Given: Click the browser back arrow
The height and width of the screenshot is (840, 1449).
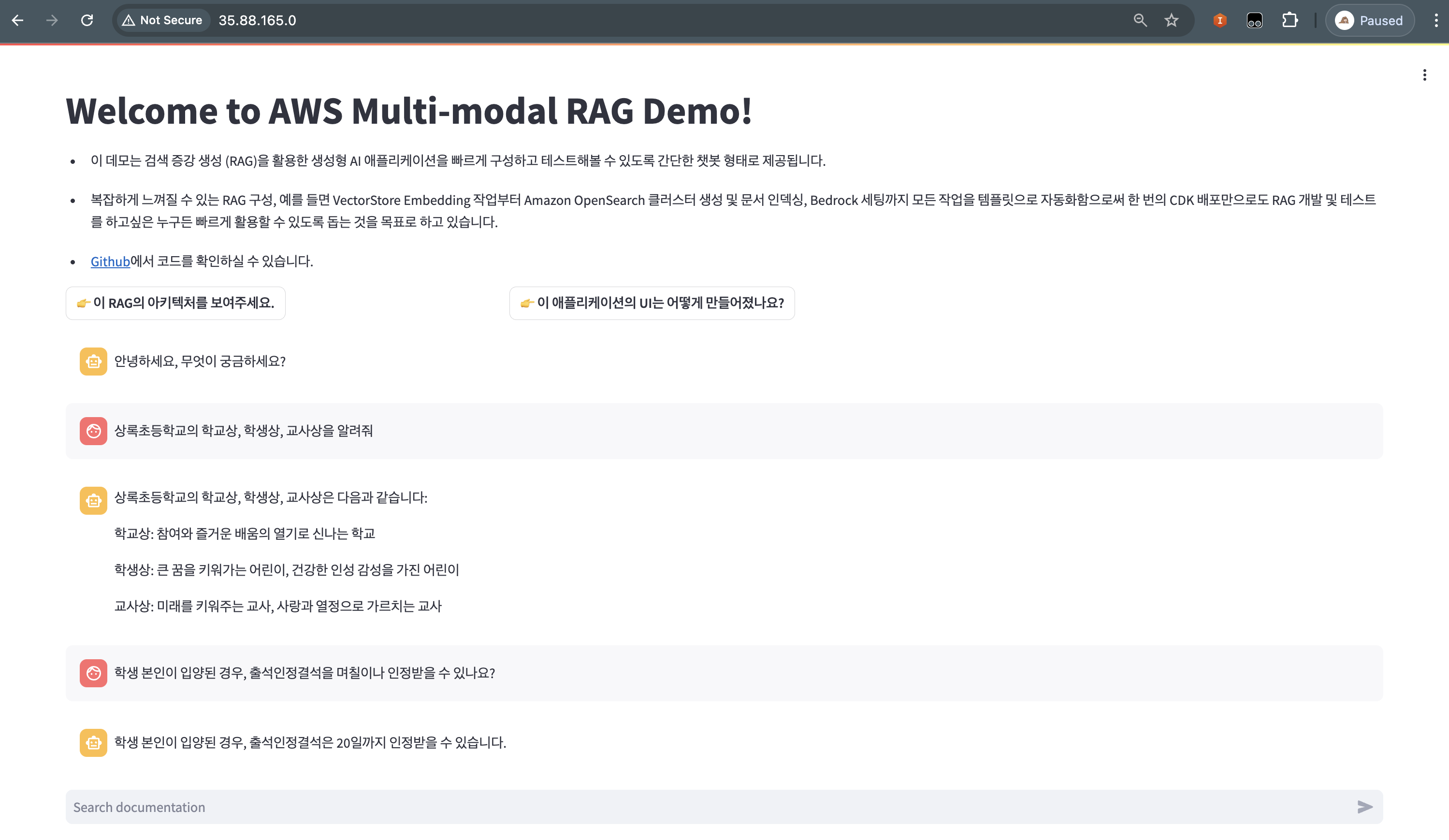Looking at the screenshot, I should pyautogui.click(x=18, y=21).
